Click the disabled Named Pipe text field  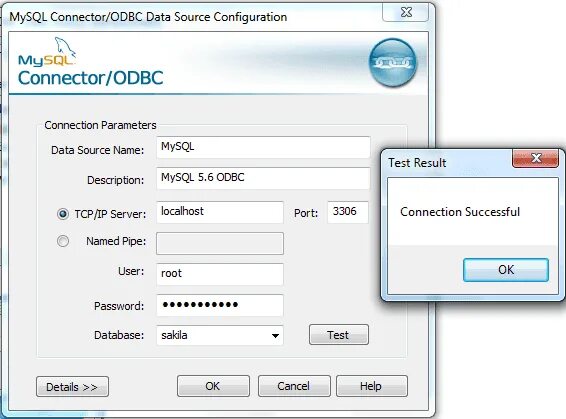[x=220, y=243]
